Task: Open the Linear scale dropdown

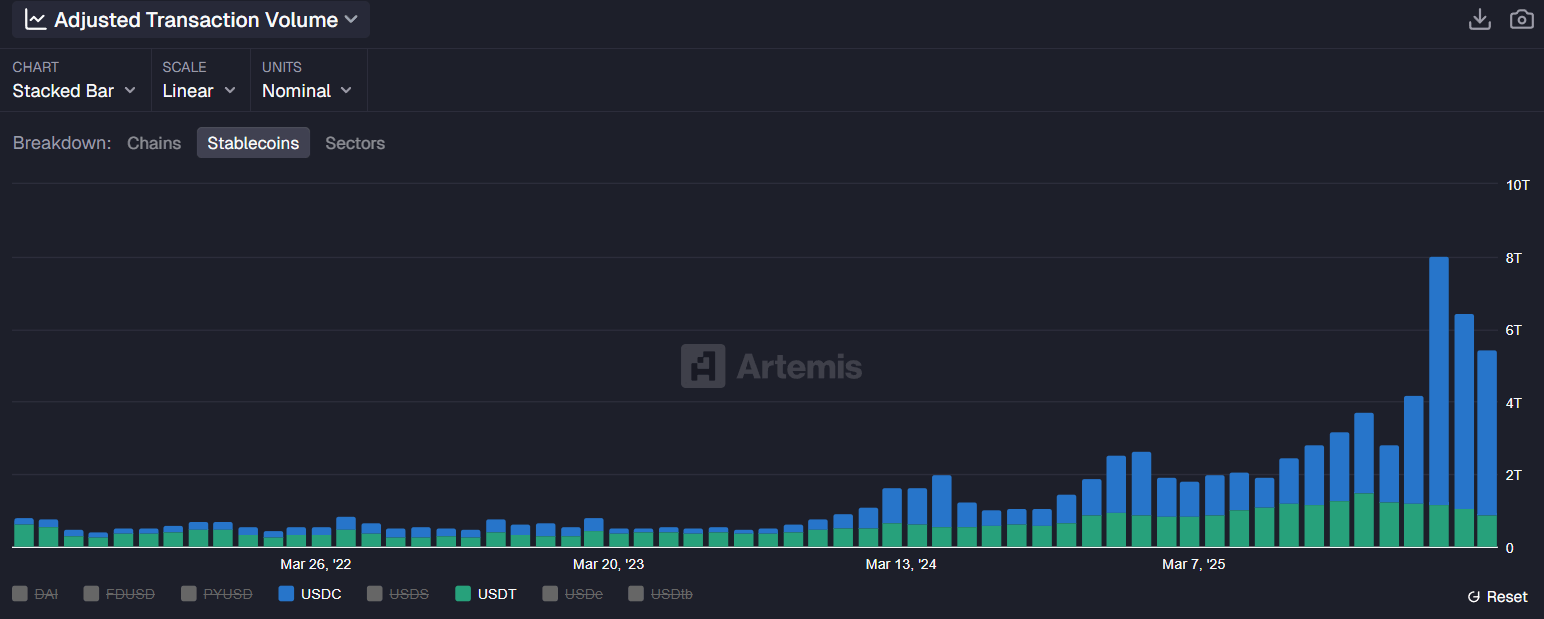Action: [x=199, y=90]
